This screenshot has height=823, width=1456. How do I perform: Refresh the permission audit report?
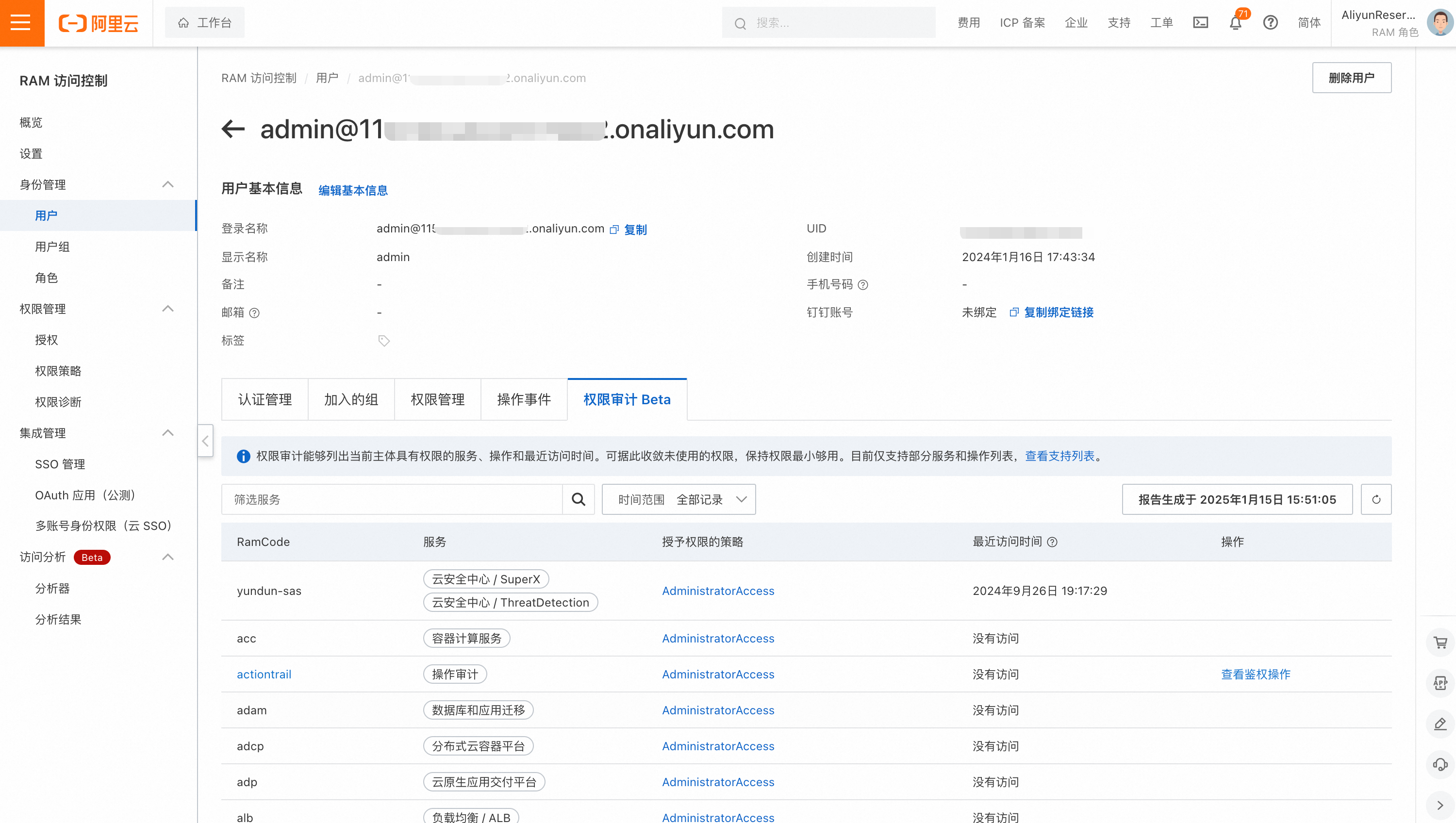(1376, 499)
